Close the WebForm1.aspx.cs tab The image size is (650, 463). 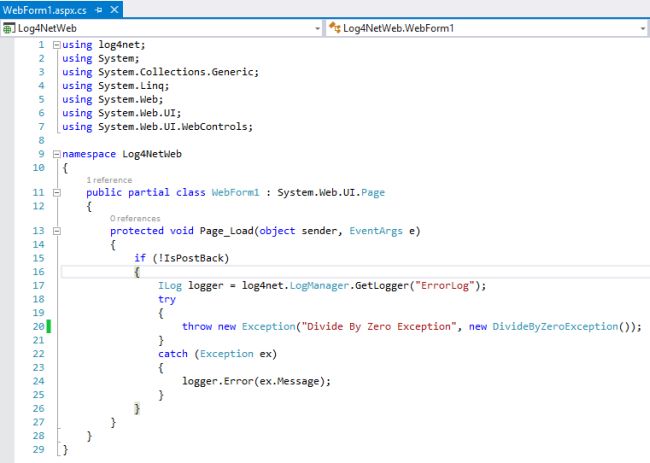coord(114,10)
